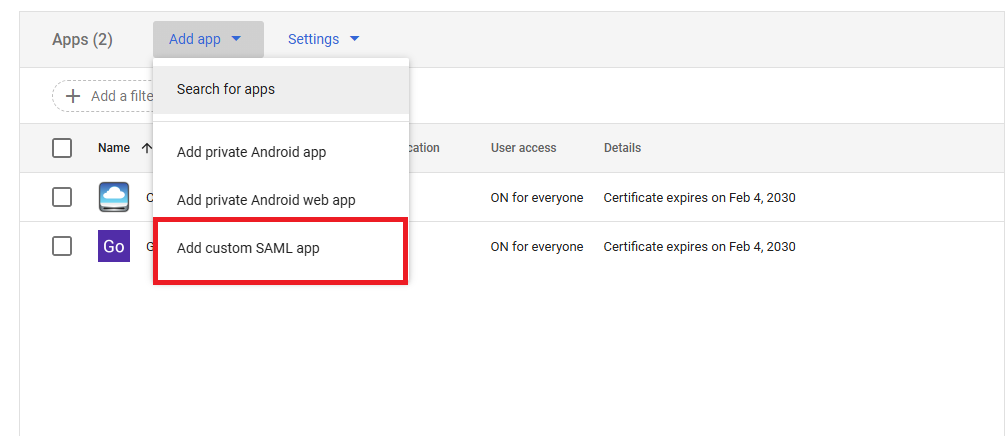Select Add private Android web app

point(280,200)
